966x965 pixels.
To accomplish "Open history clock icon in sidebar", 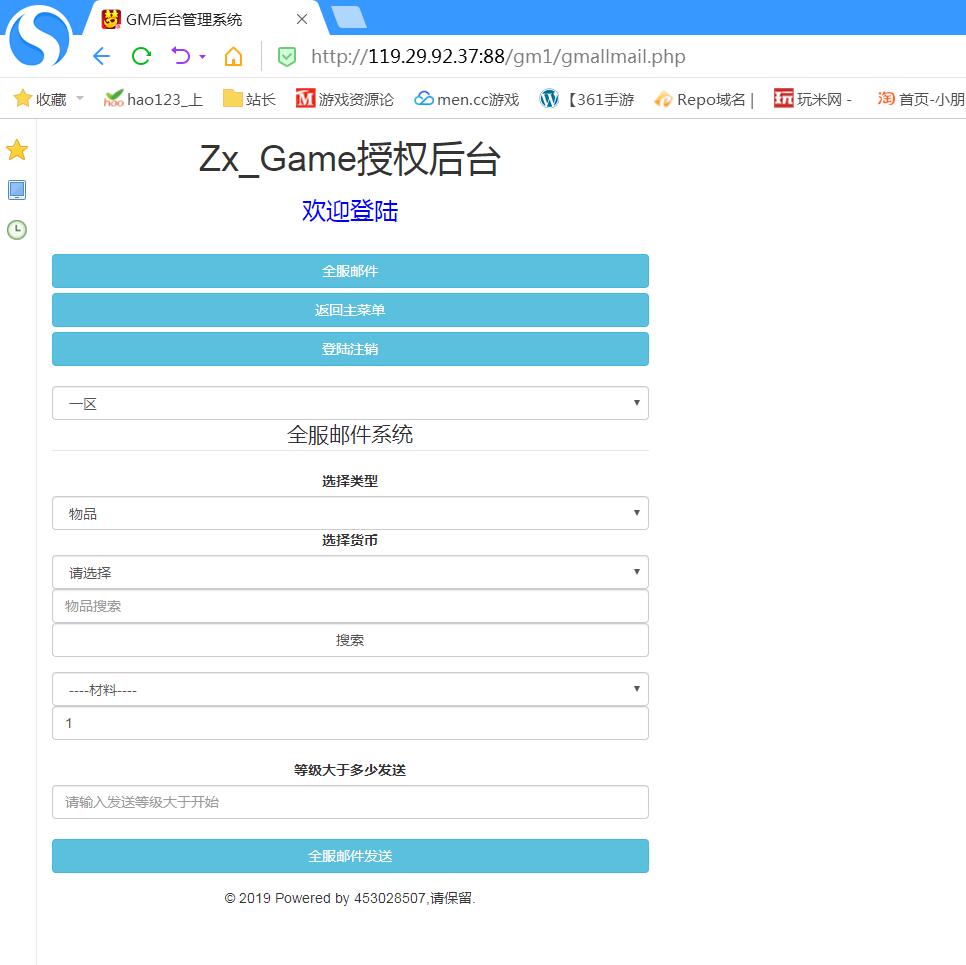I will tap(17, 230).
